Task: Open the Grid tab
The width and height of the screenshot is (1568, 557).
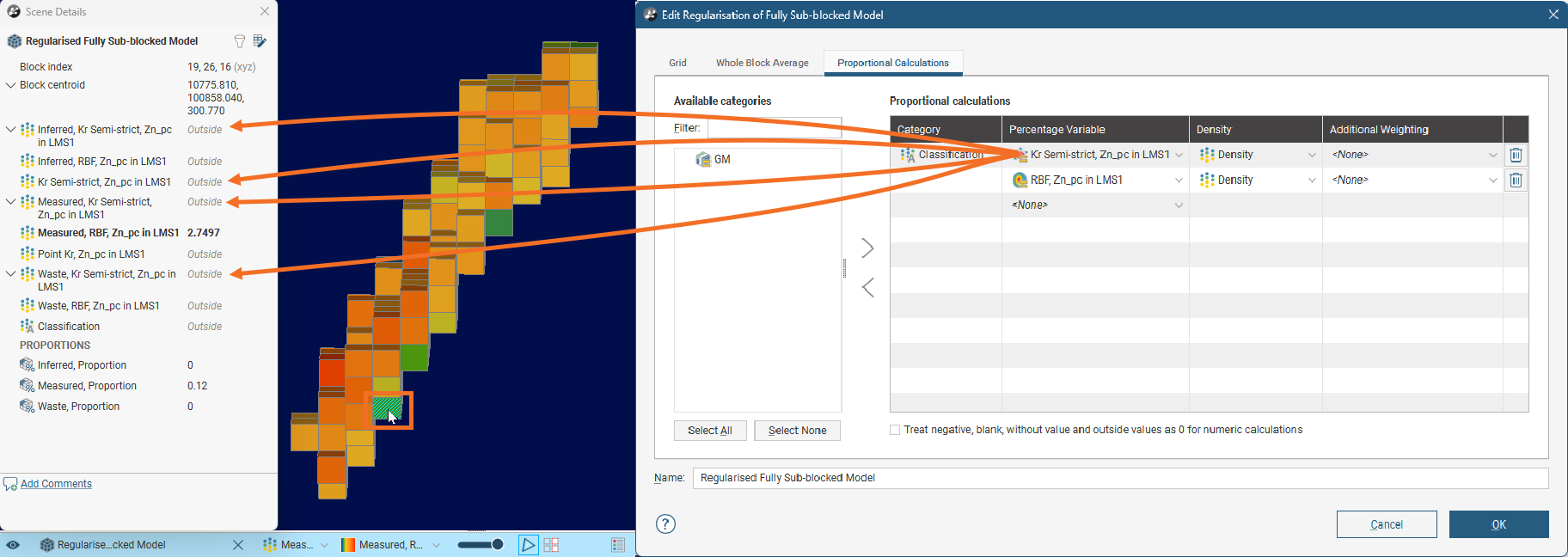Action: [677, 63]
